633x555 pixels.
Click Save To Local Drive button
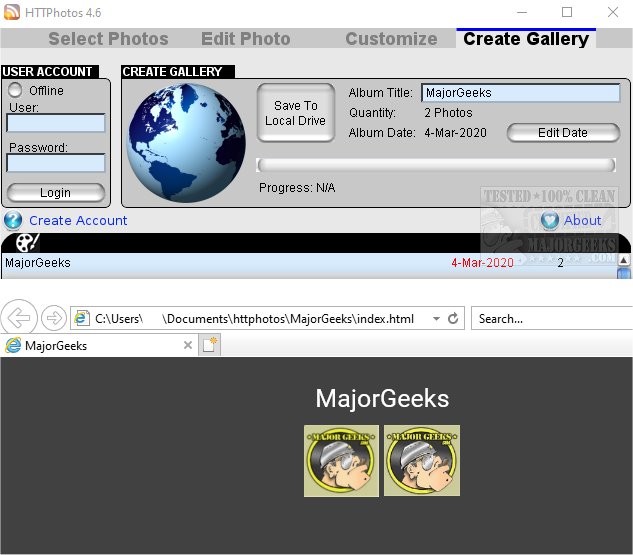[x=296, y=113]
